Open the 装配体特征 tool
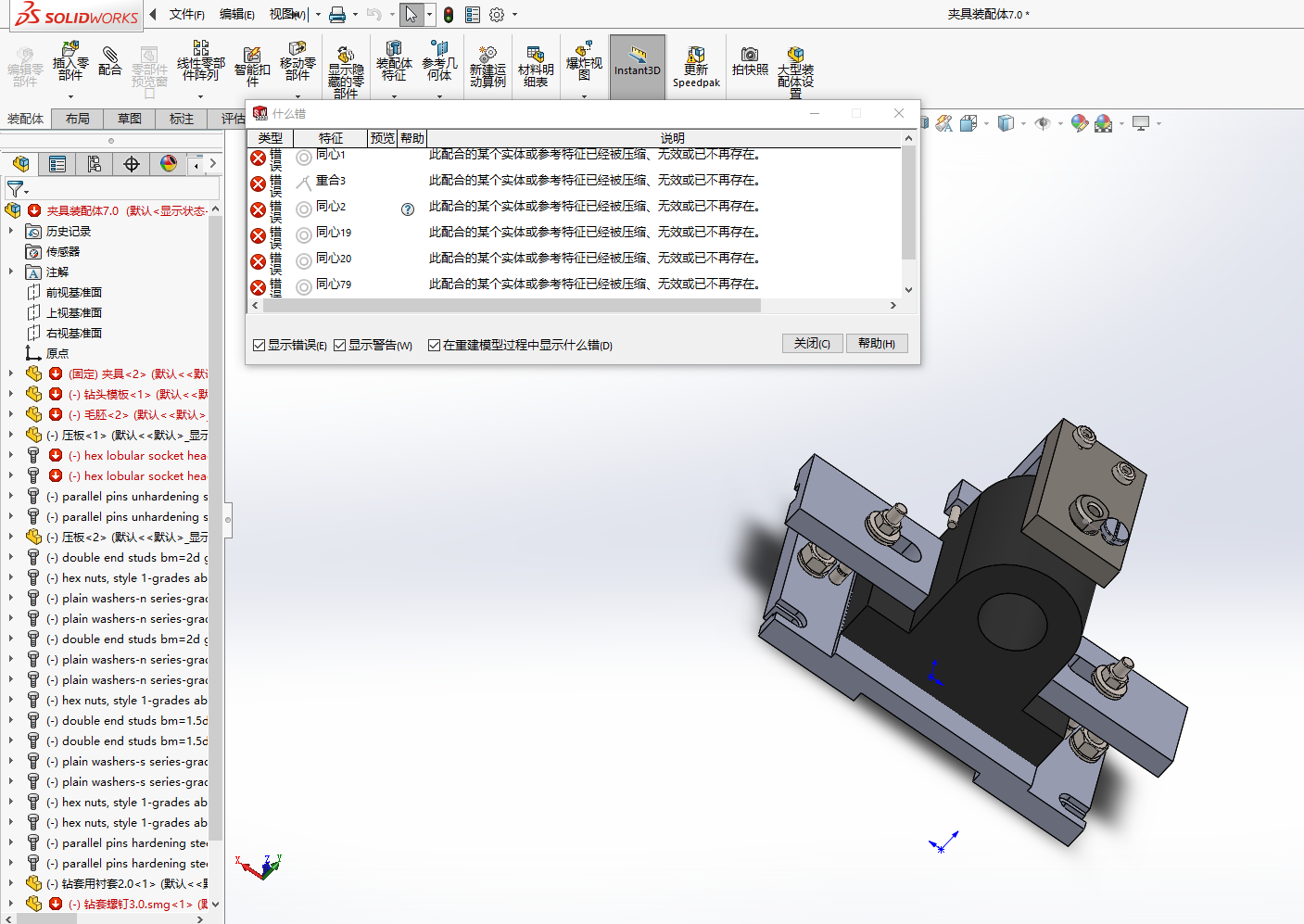 pyautogui.click(x=394, y=61)
